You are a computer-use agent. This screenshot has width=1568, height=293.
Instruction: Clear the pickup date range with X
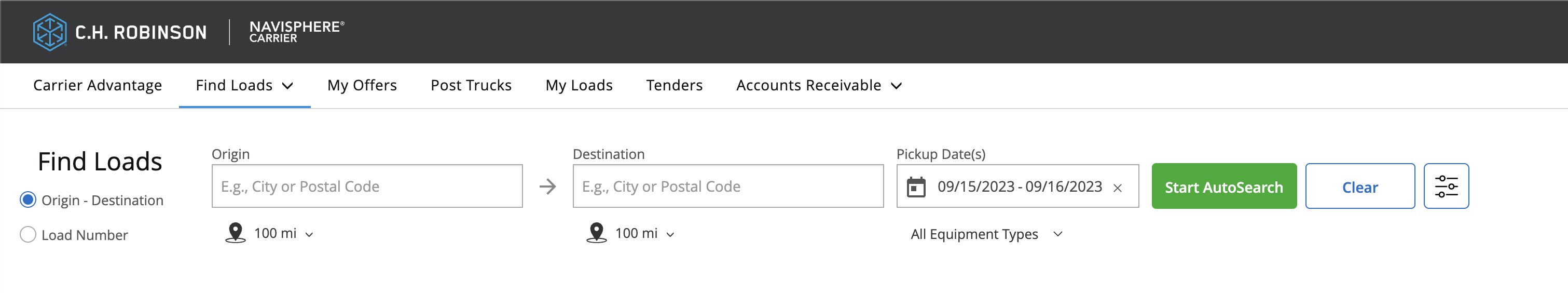pyautogui.click(x=1118, y=188)
